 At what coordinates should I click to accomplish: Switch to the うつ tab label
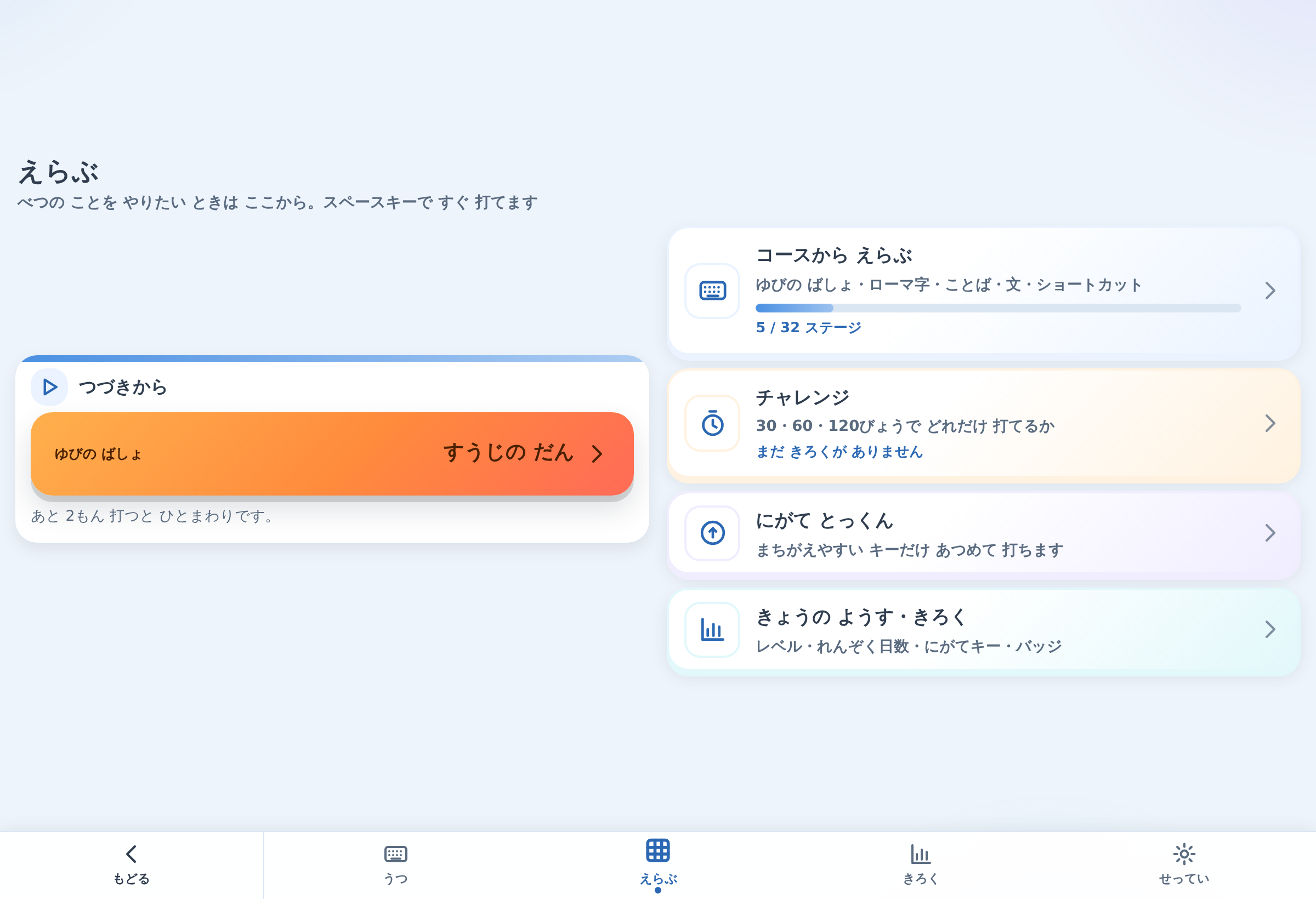[x=396, y=879]
